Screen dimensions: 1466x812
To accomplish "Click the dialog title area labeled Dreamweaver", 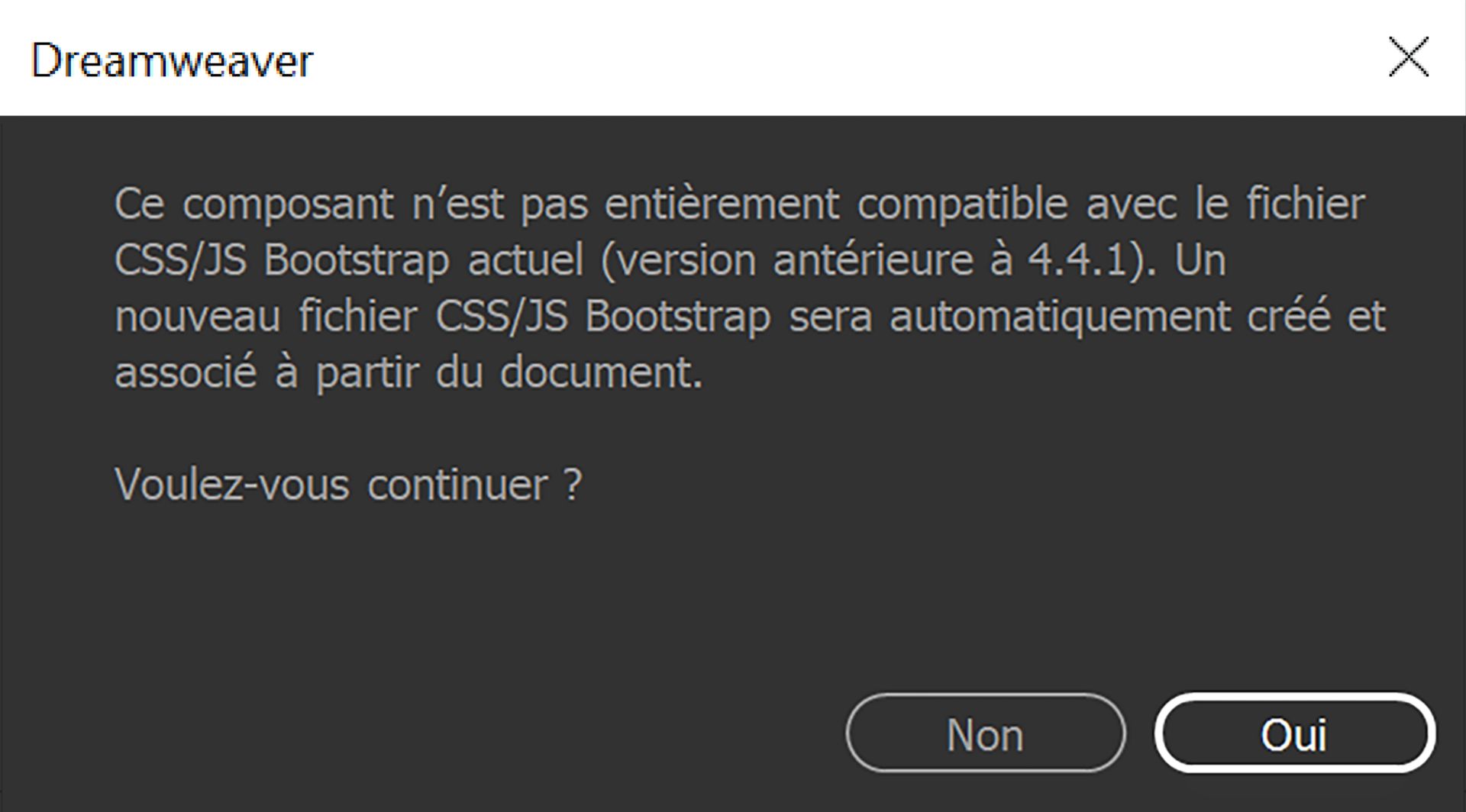I will click(173, 61).
